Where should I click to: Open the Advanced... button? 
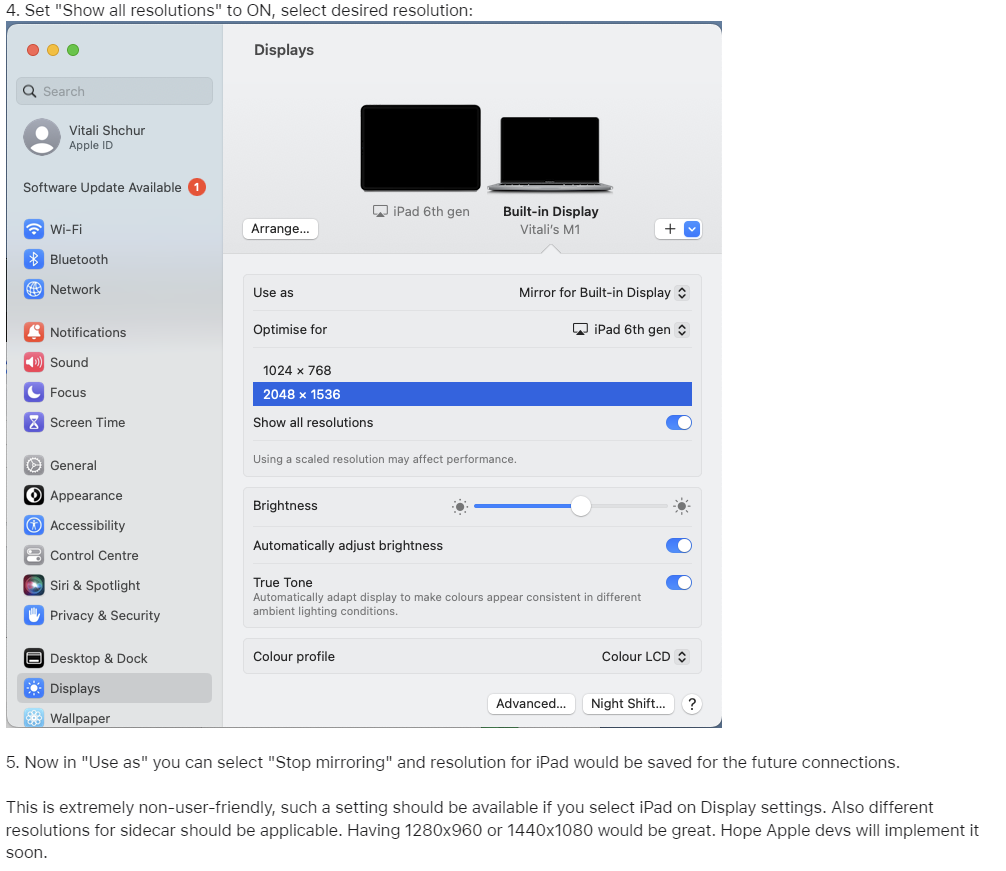tap(531, 704)
